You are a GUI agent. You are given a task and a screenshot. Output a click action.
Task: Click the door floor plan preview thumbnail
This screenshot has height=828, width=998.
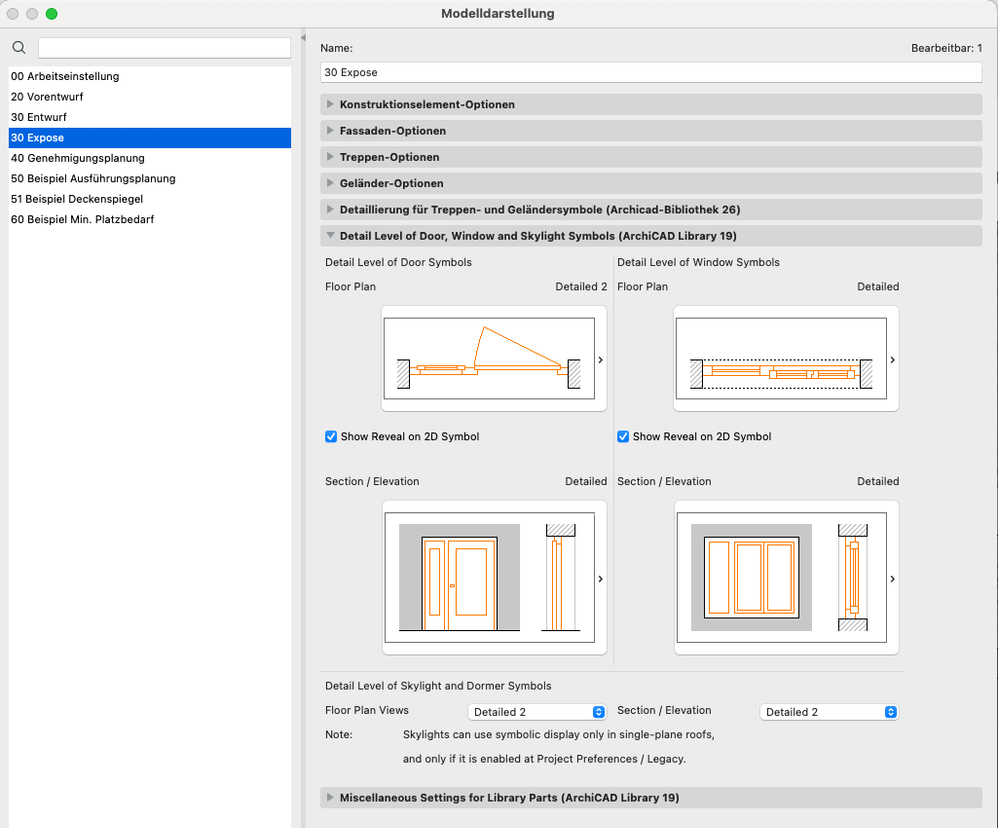[489, 359]
